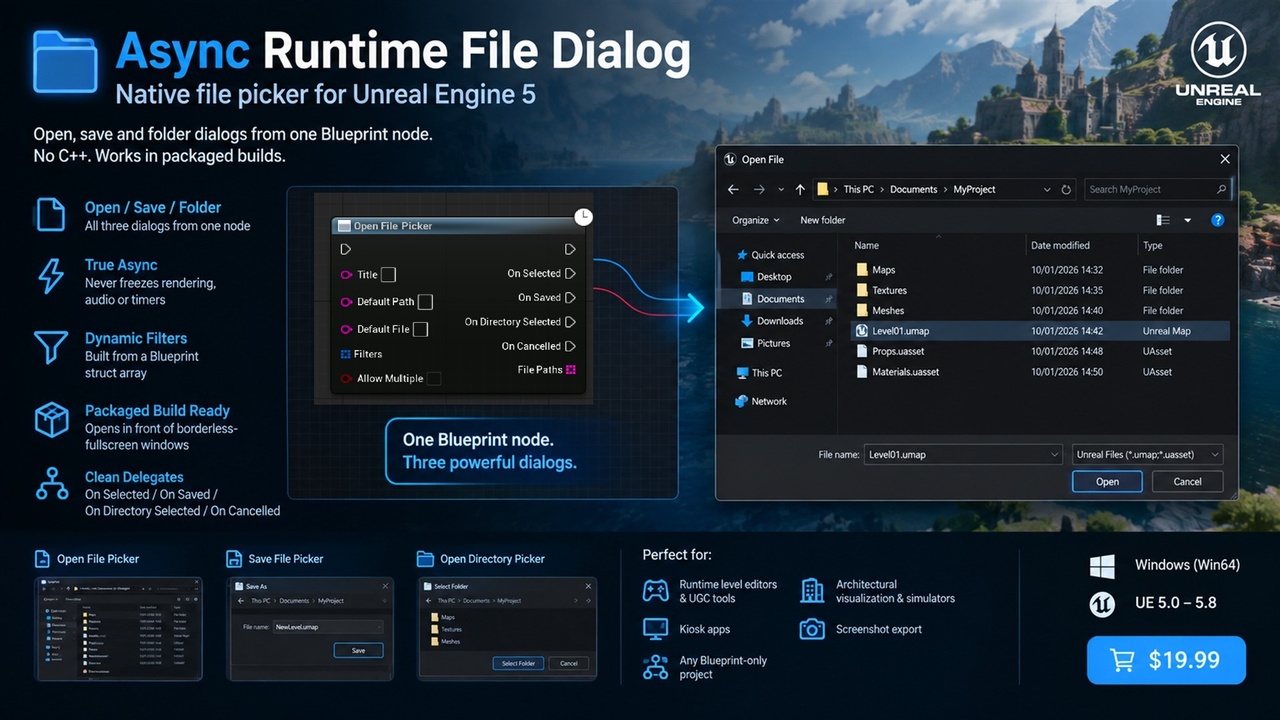
Task: Open Downloads in the sidebar
Action: tap(772, 321)
